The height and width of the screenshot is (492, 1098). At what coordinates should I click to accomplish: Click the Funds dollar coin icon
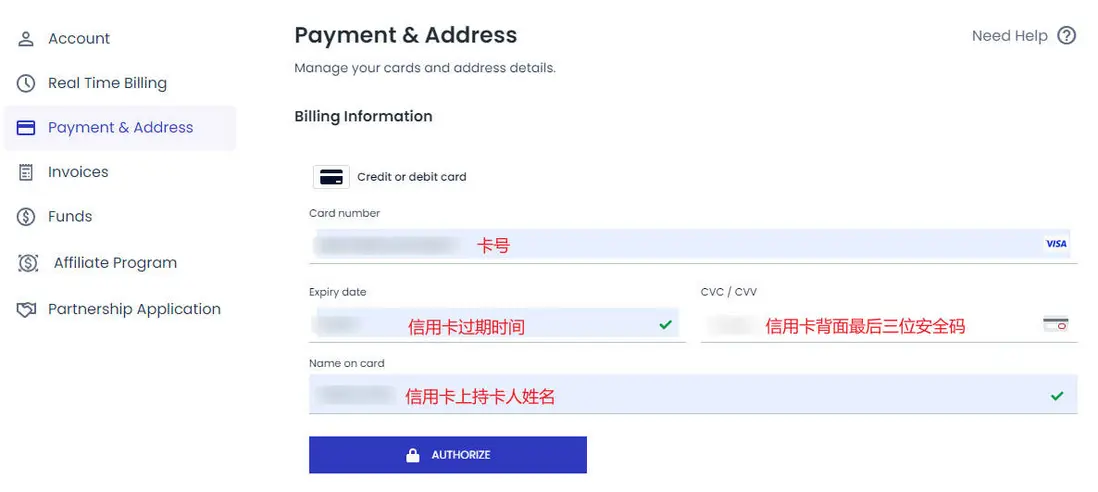click(26, 217)
